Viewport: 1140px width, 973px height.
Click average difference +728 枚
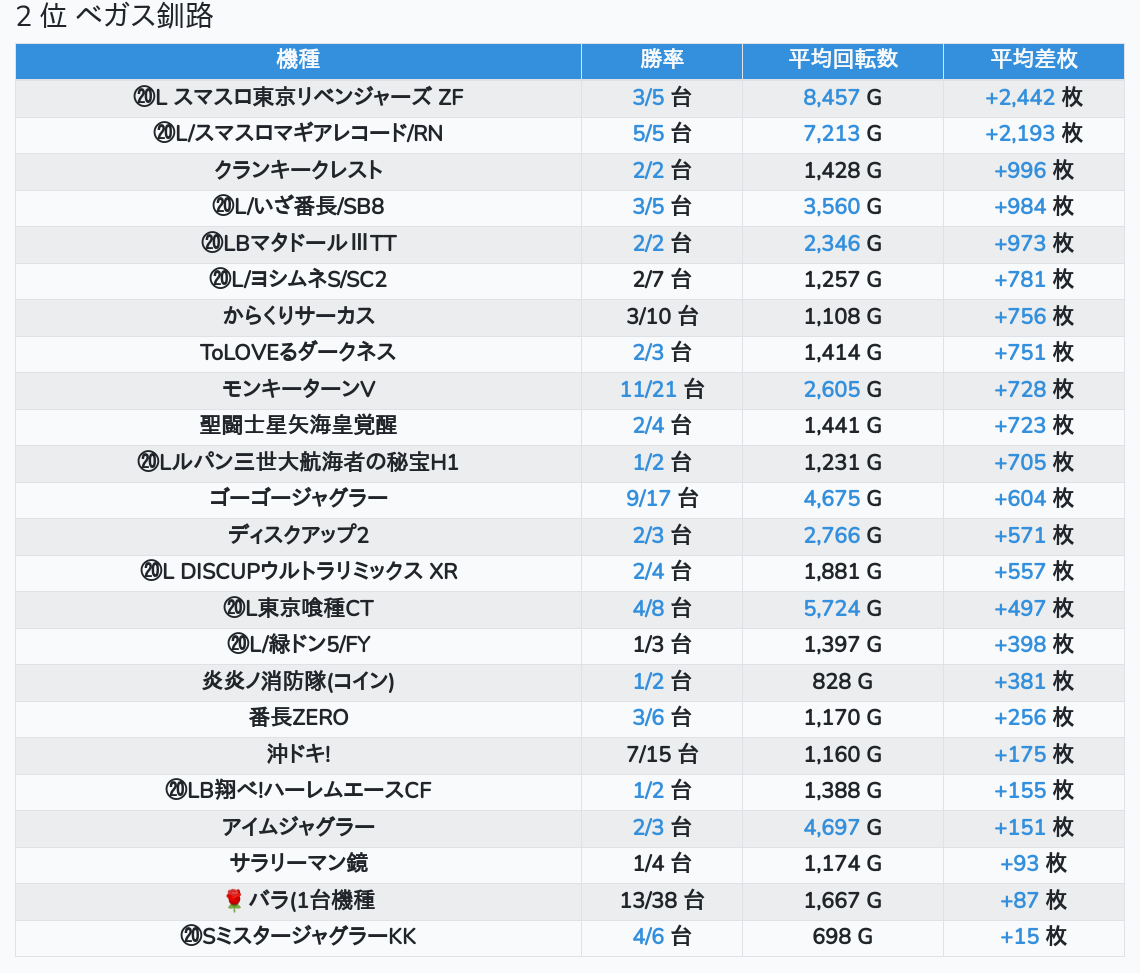click(1034, 389)
